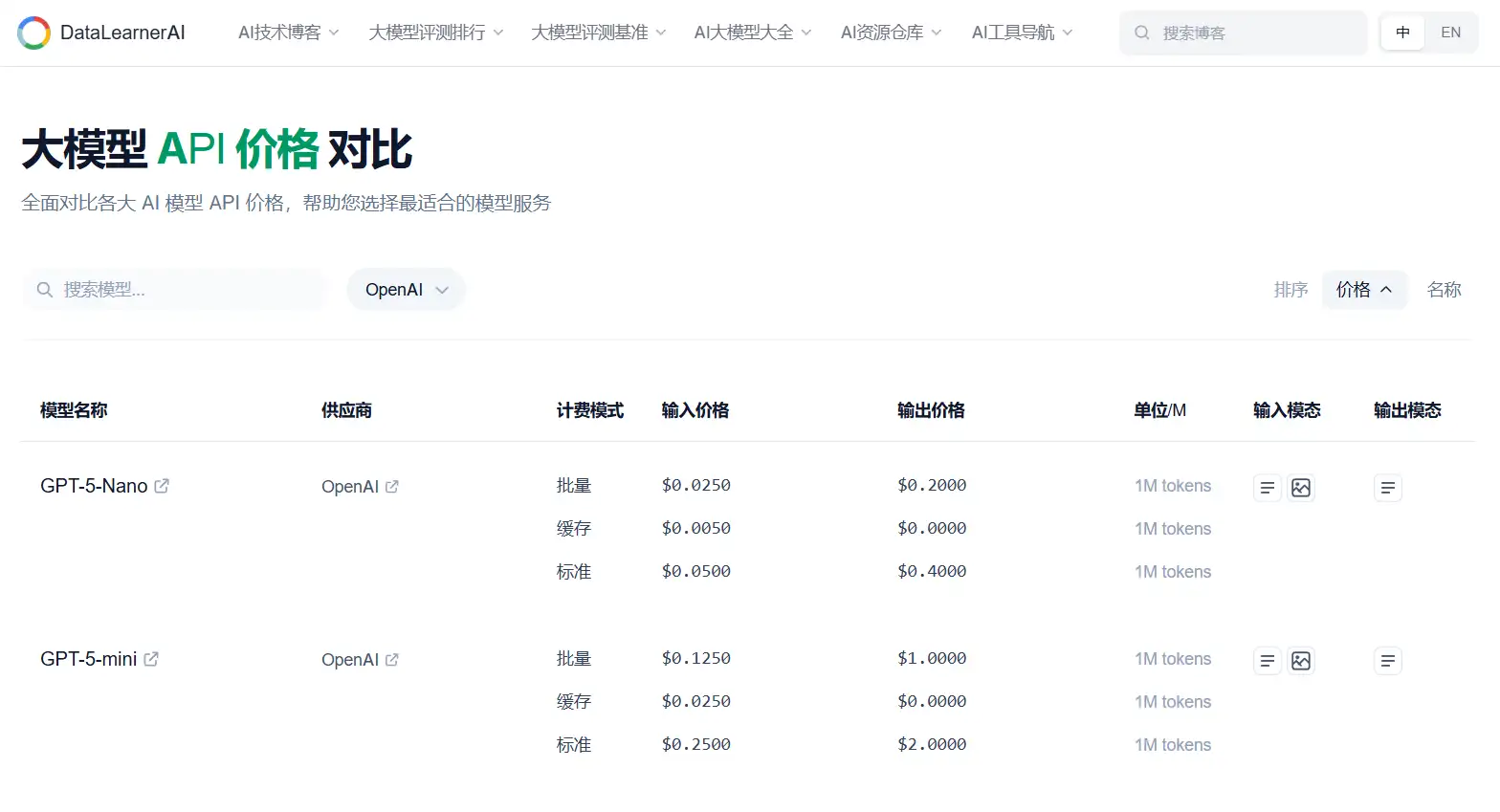The image size is (1500, 812).
Task: Open the GPT-5-Nano model link
Action: pos(94,486)
